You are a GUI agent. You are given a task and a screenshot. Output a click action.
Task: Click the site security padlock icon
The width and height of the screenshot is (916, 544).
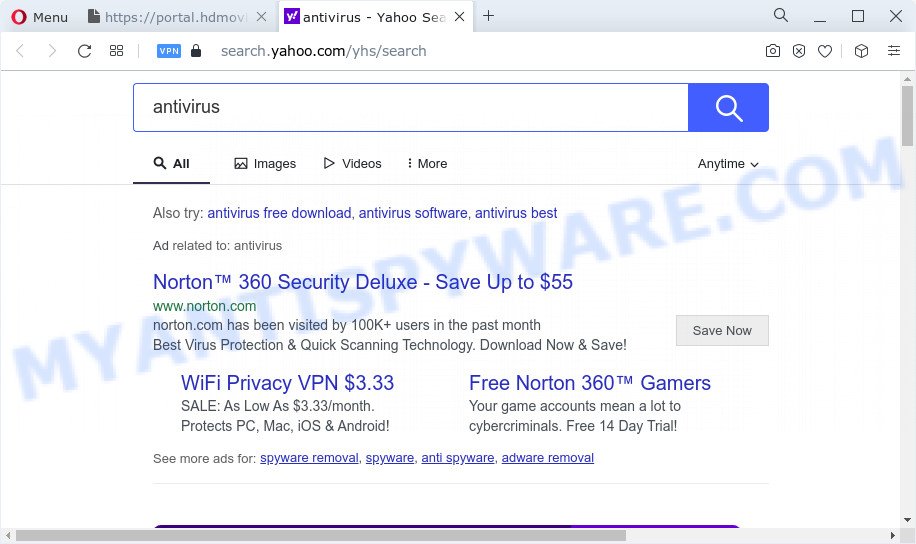[196, 51]
